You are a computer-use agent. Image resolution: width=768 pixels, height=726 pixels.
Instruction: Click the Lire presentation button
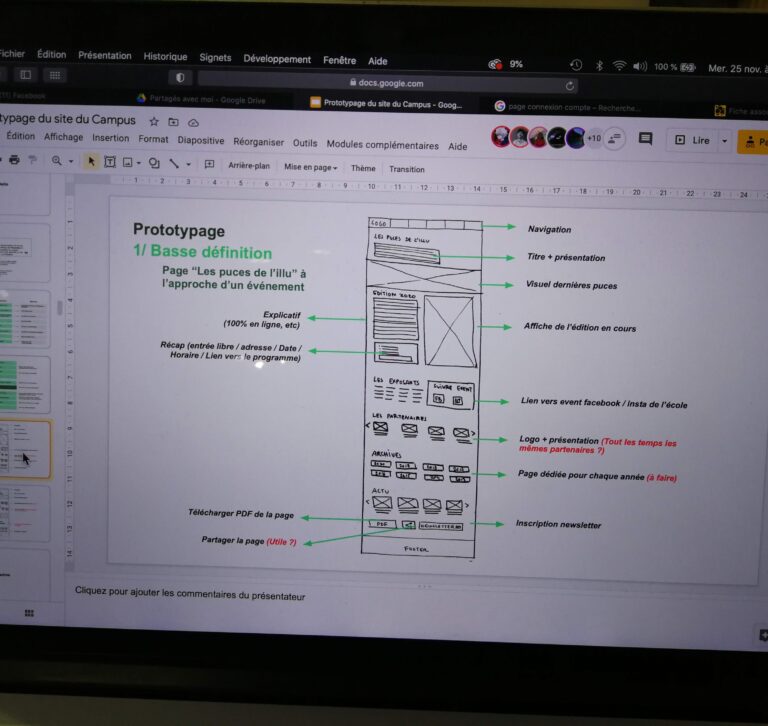tap(692, 141)
